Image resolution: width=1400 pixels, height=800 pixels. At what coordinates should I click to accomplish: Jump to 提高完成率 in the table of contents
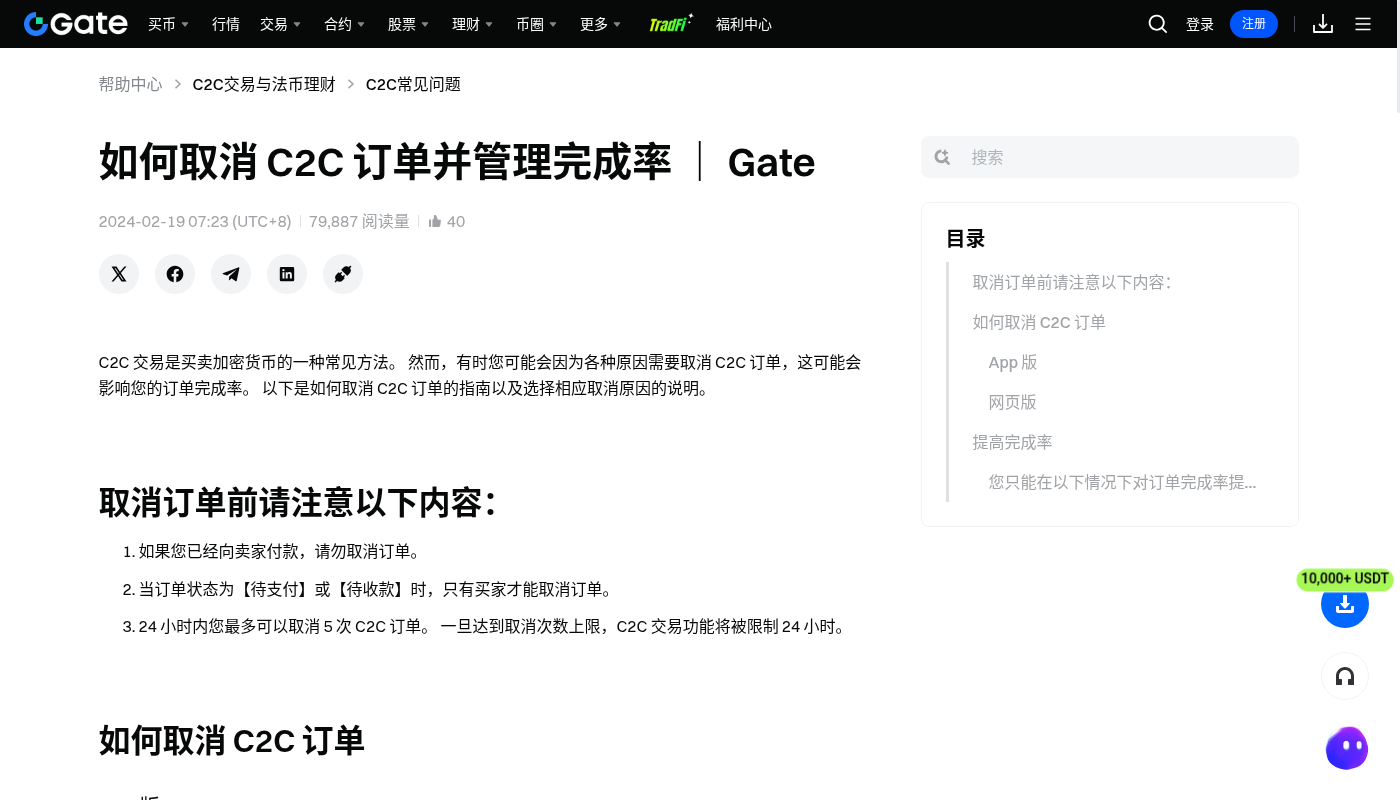click(x=1013, y=442)
